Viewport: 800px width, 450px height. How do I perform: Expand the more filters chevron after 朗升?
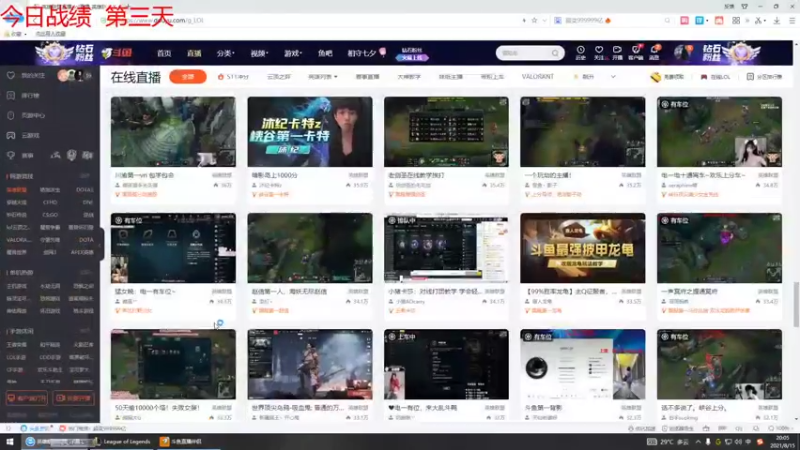613,77
